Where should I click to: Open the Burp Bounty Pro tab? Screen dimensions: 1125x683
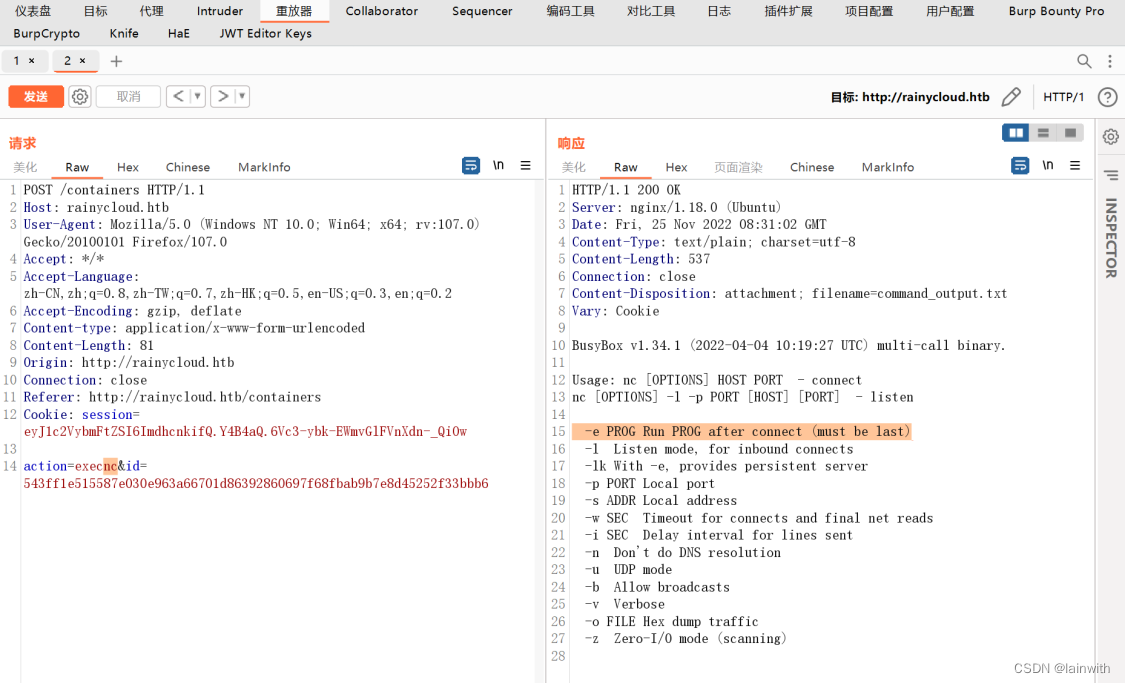[x=1056, y=11]
